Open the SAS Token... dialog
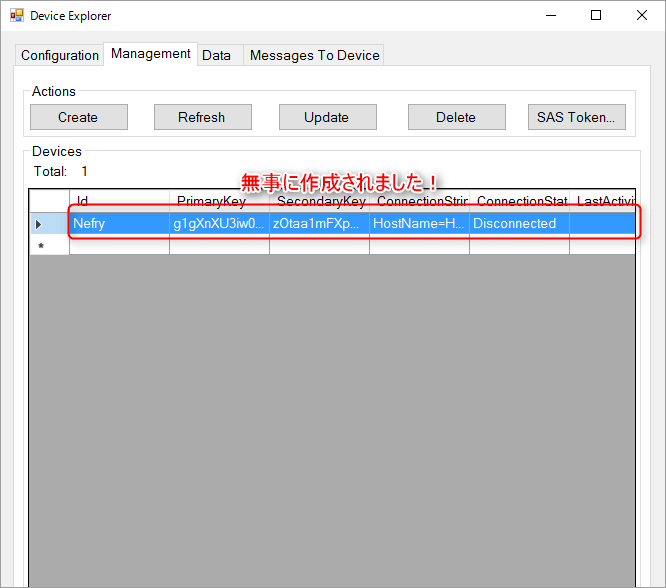This screenshot has width=666, height=588. 577,117
